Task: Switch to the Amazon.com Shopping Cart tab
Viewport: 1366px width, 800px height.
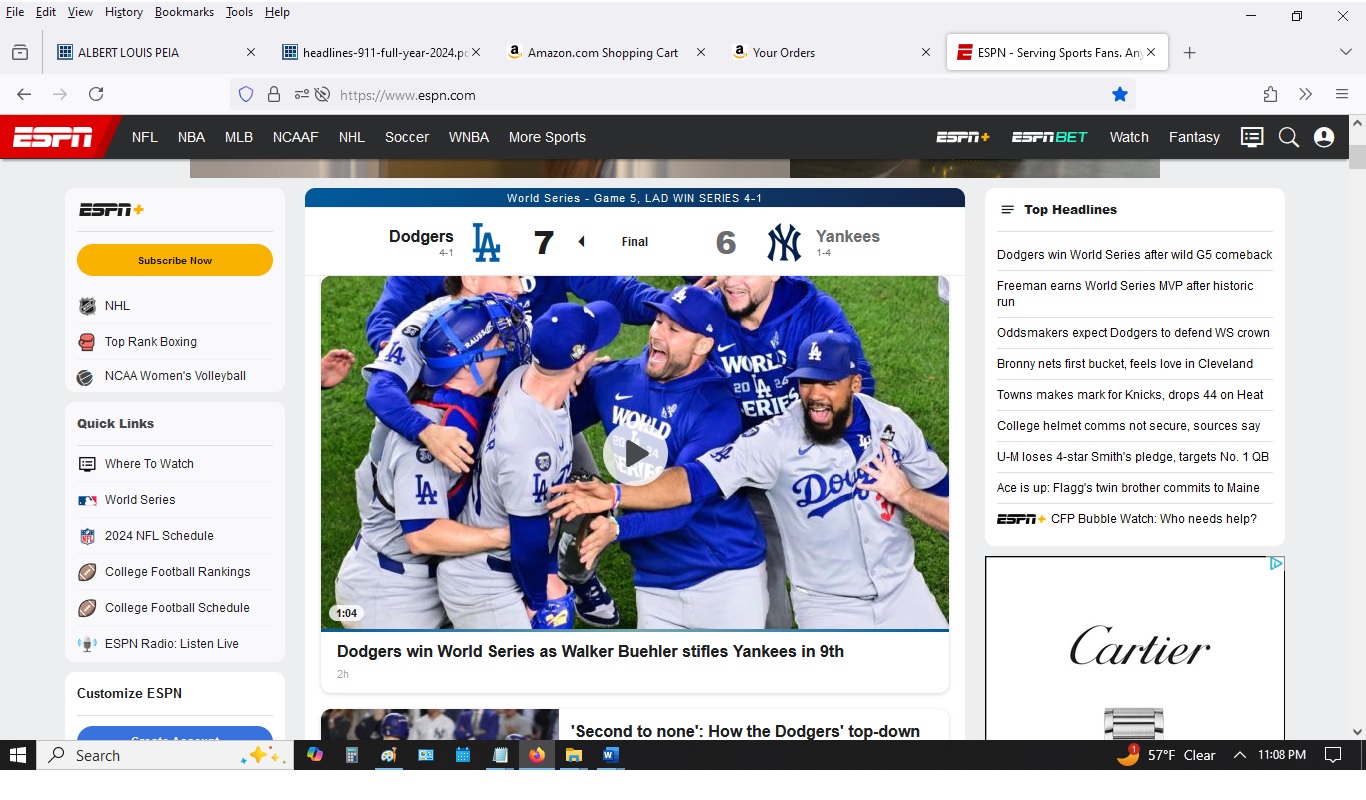Action: (602, 53)
